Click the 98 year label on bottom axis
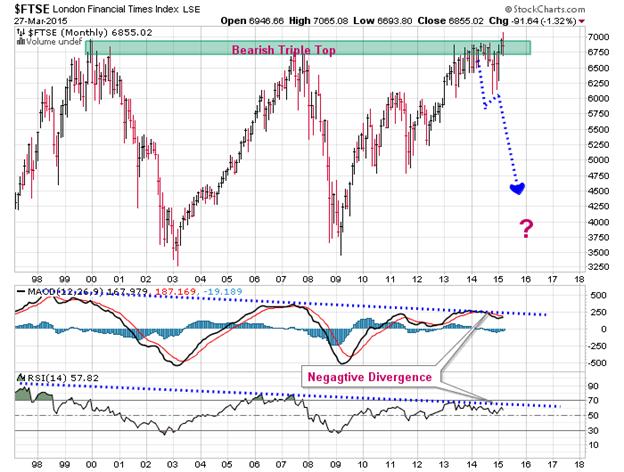Screen dimensions: 624x472 (37, 464)
